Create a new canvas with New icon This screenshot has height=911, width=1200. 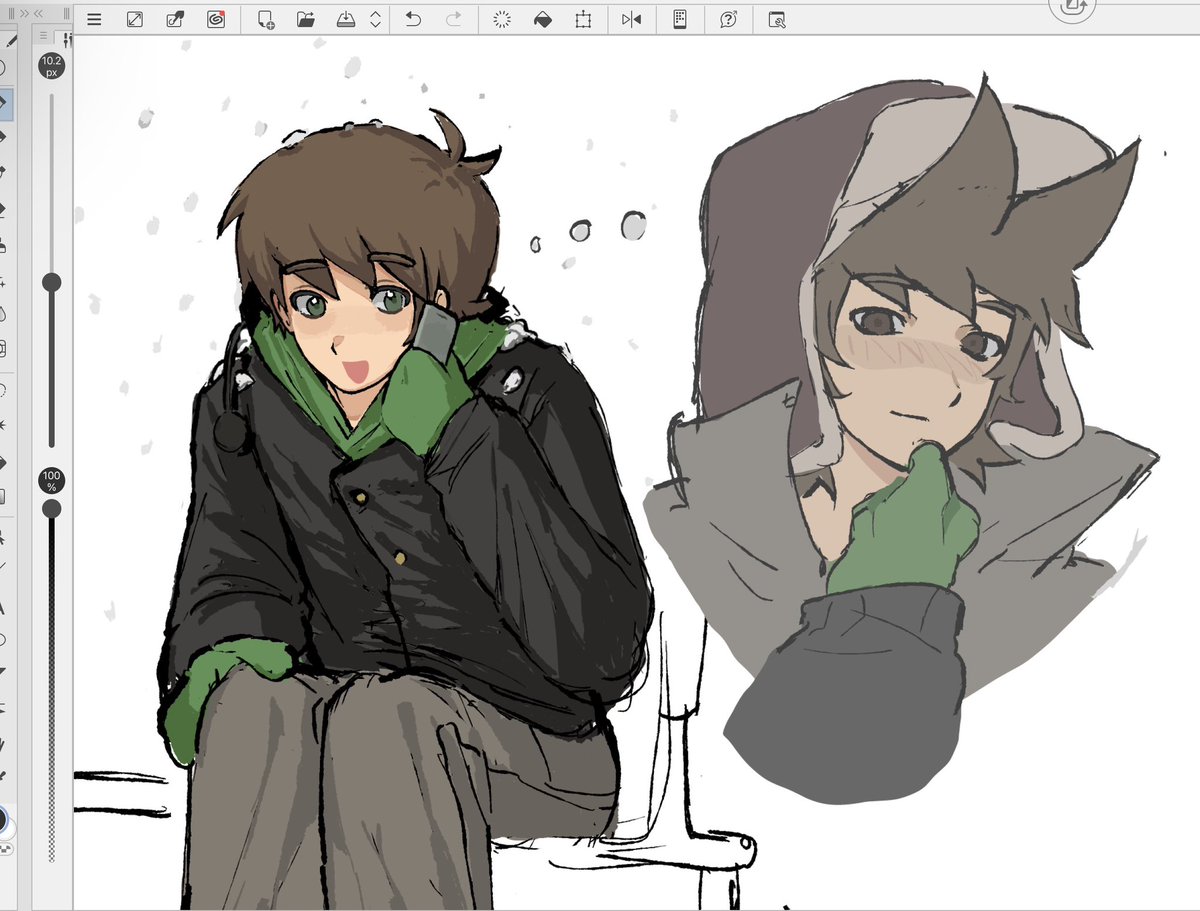pos(266,19)
